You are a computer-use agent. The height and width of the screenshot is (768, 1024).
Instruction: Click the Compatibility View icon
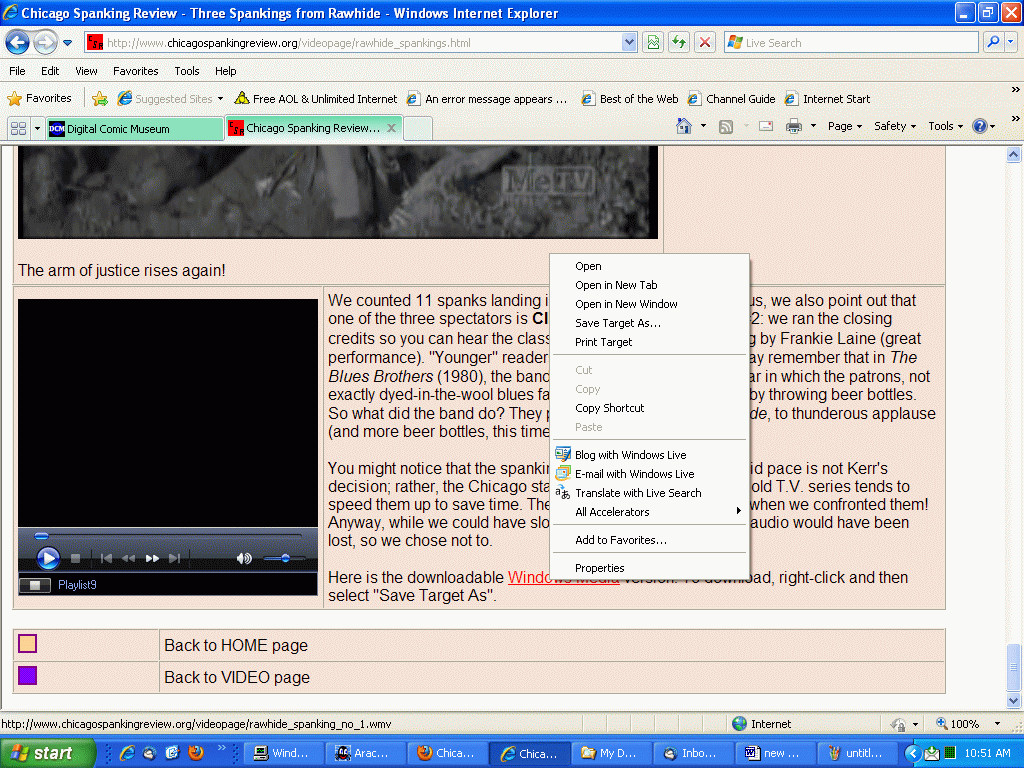tap(653, 43)
